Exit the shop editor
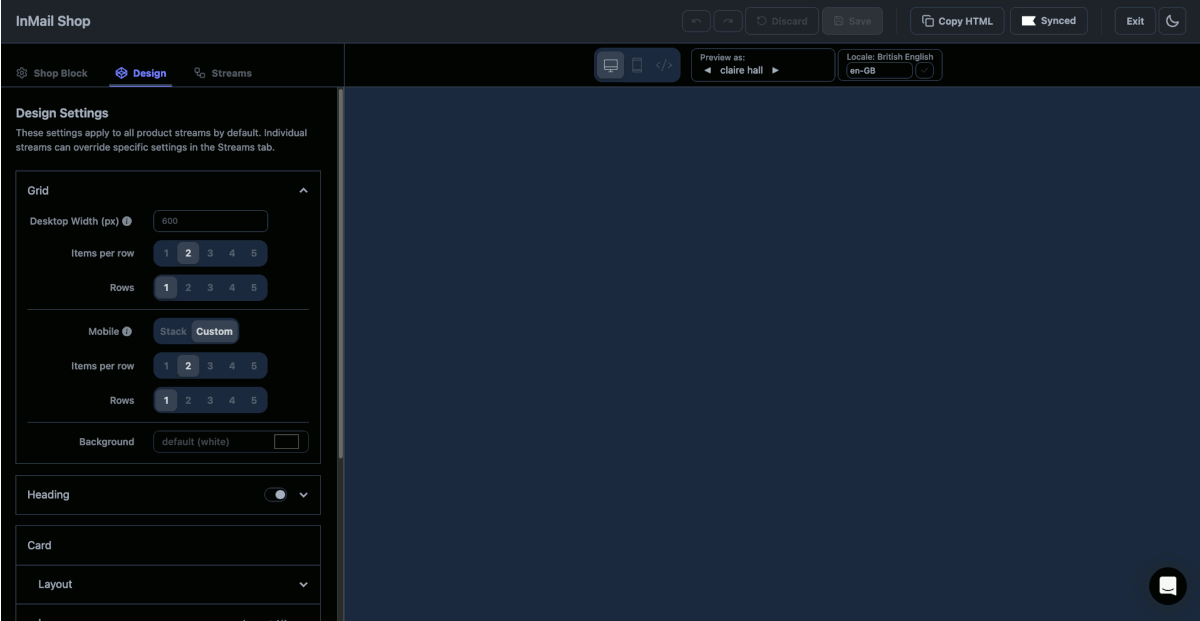Screen dimensions: 1200x621 click(1134, 20)
